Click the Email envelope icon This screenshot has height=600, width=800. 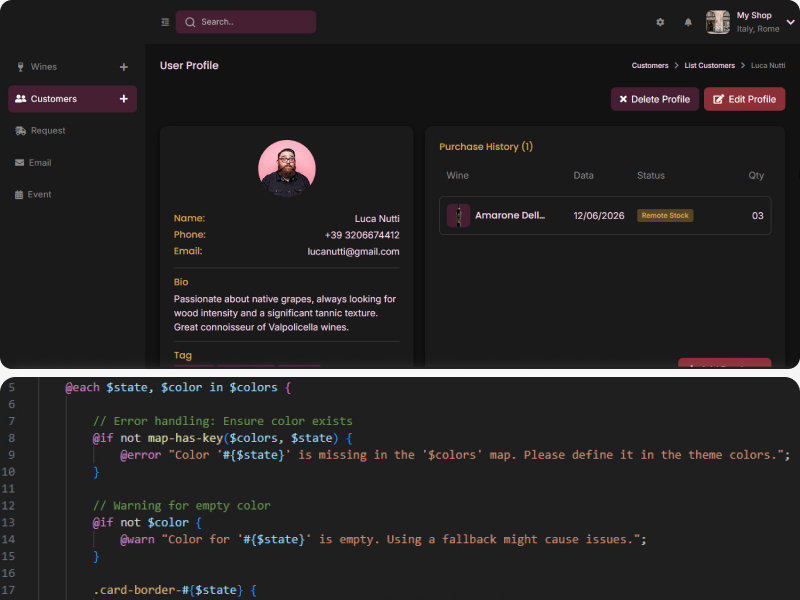(19, 162)
